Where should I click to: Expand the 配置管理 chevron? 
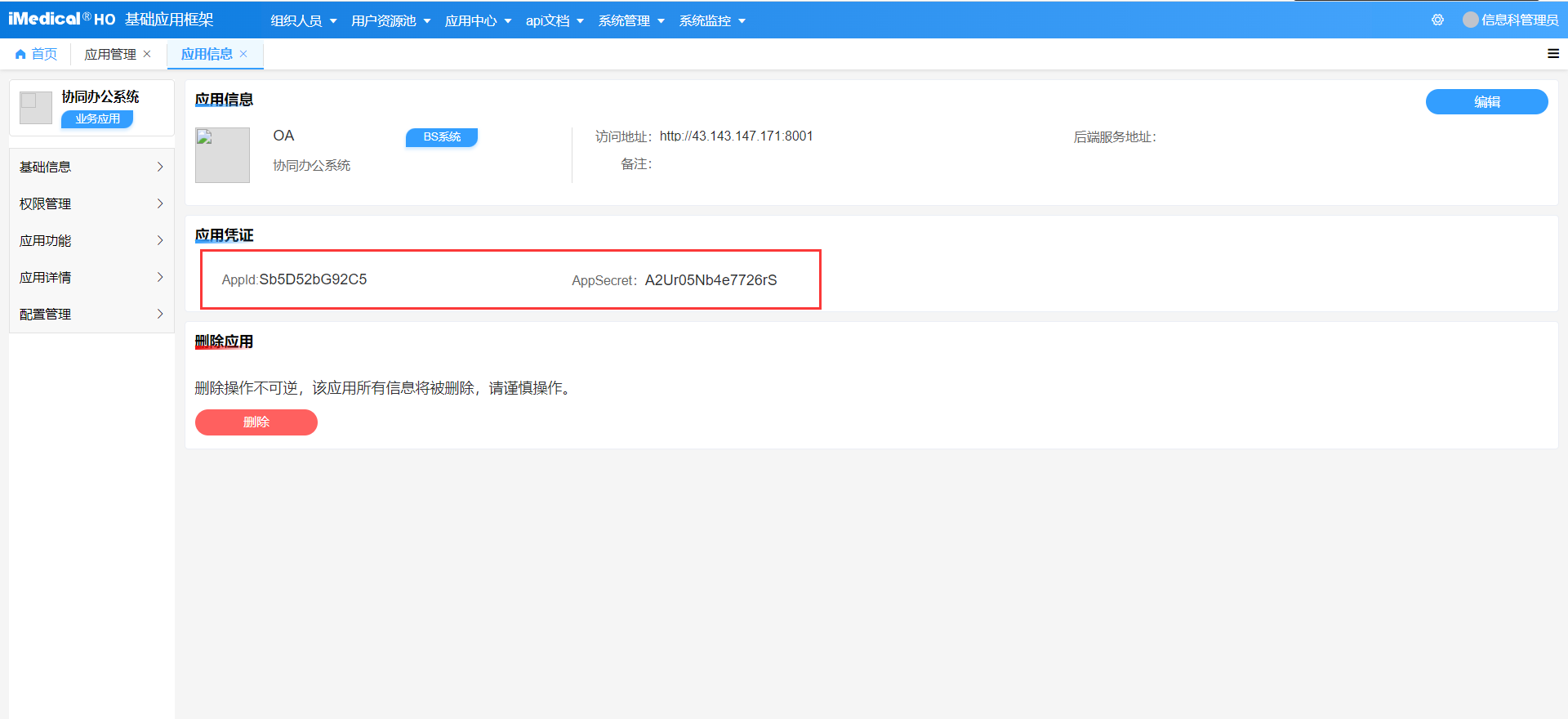point(160,314)
